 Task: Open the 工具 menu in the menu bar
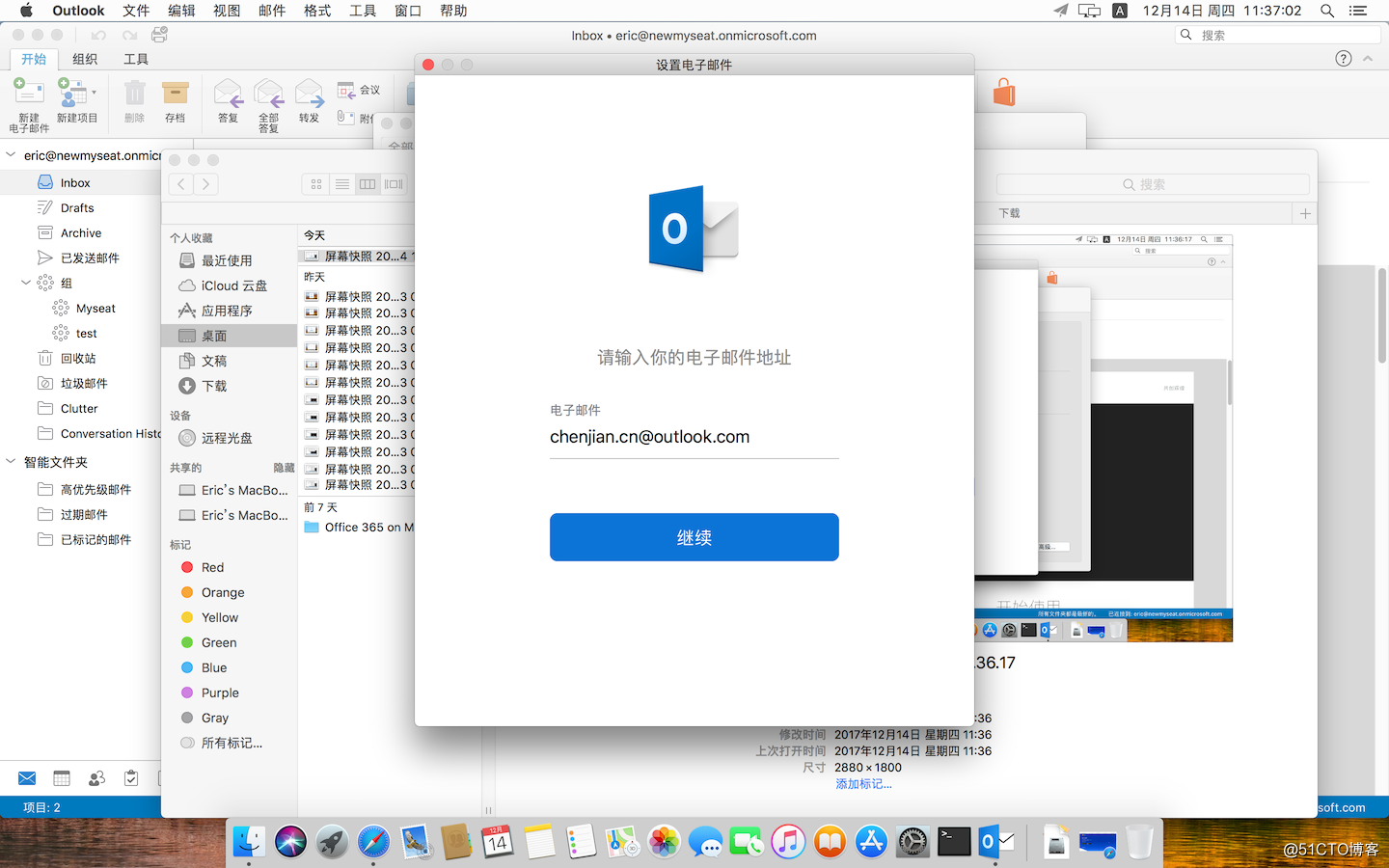pyautogui.click(x=363, y=11)
